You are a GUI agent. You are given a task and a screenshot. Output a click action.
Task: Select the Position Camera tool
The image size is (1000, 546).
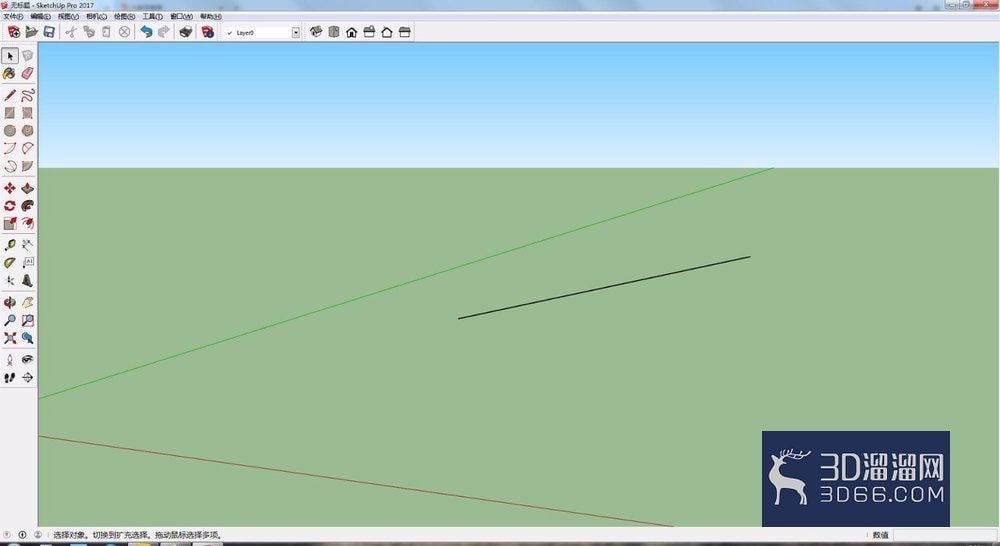[x=10, y=360]
